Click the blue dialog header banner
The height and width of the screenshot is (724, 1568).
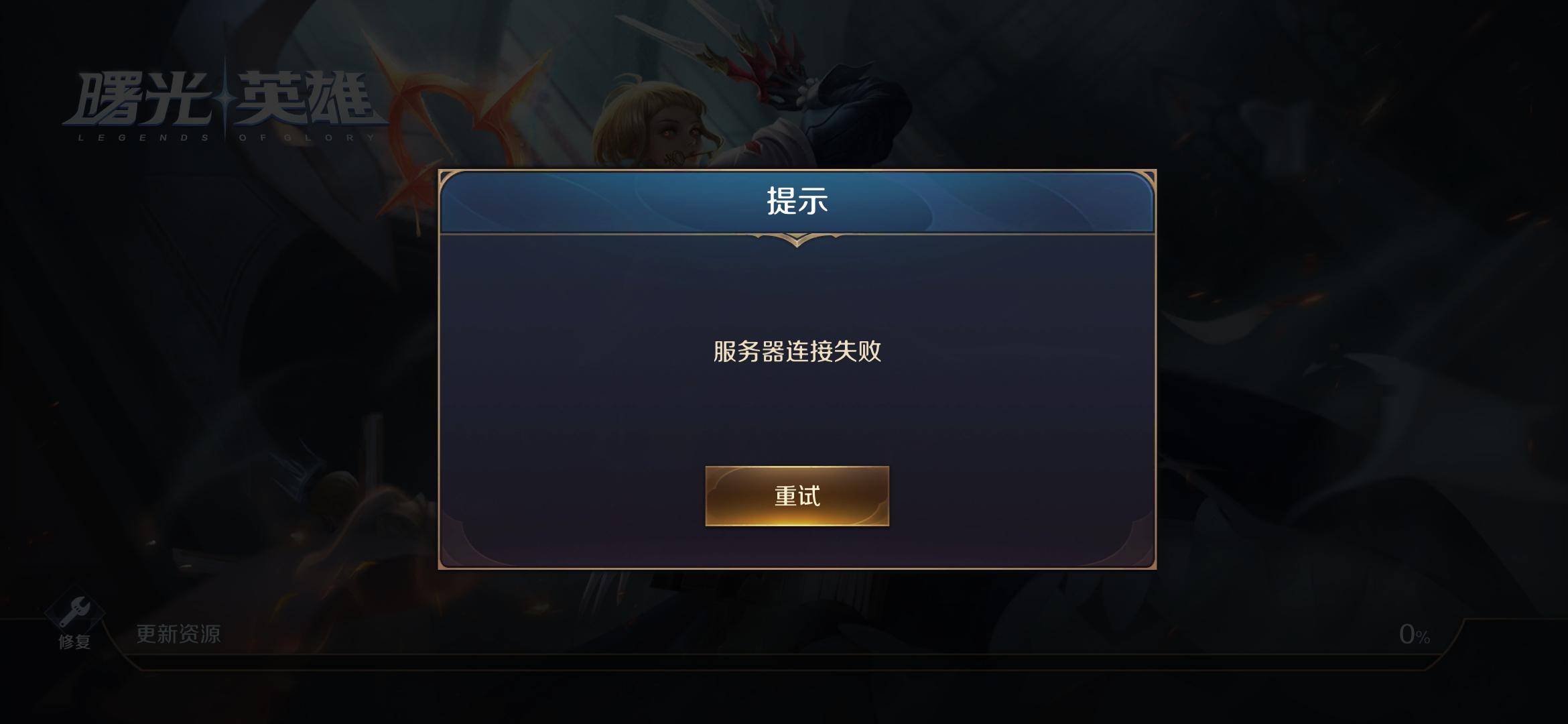(797, 202)
